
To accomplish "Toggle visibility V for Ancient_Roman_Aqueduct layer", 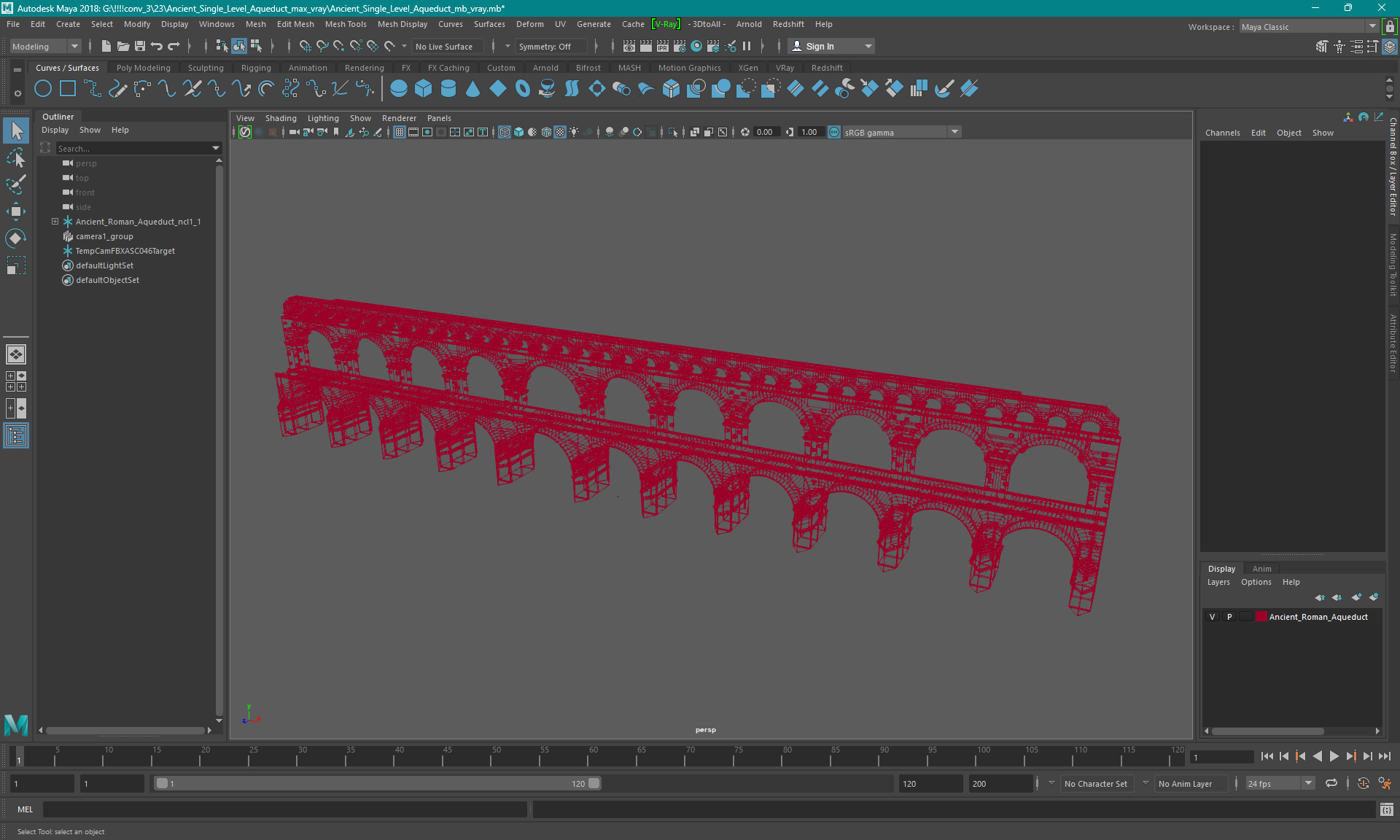I will click(x=1213, y=616).
